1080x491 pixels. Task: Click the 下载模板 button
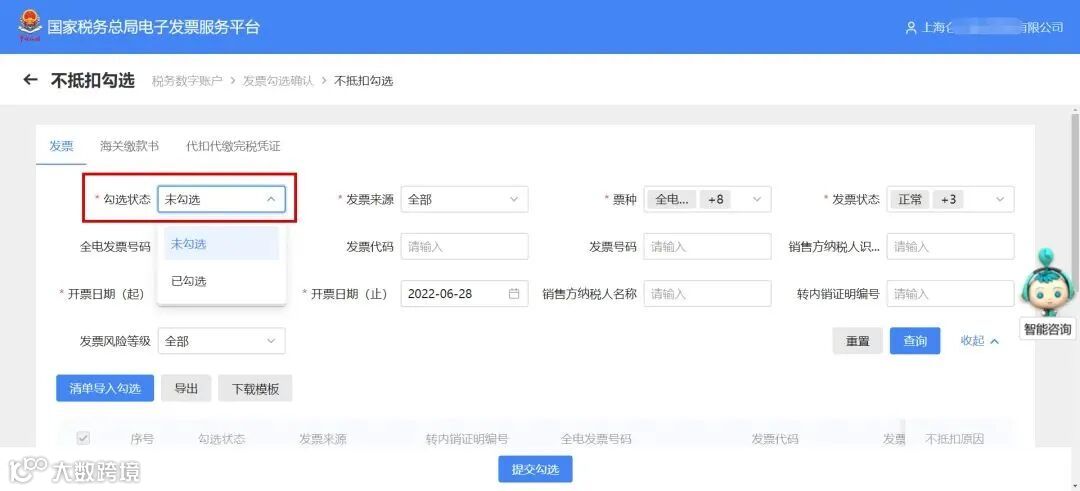pos(255,388)
